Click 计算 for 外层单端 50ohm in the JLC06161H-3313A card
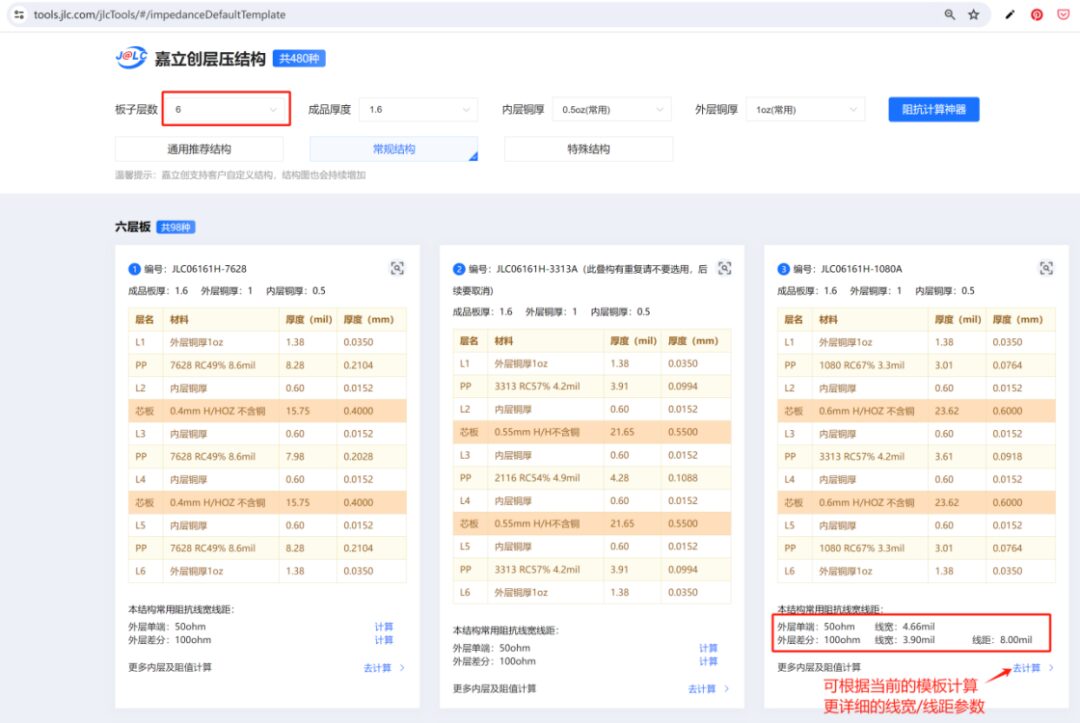Viewport: 1080px width, 723px height. coord(708,648)
